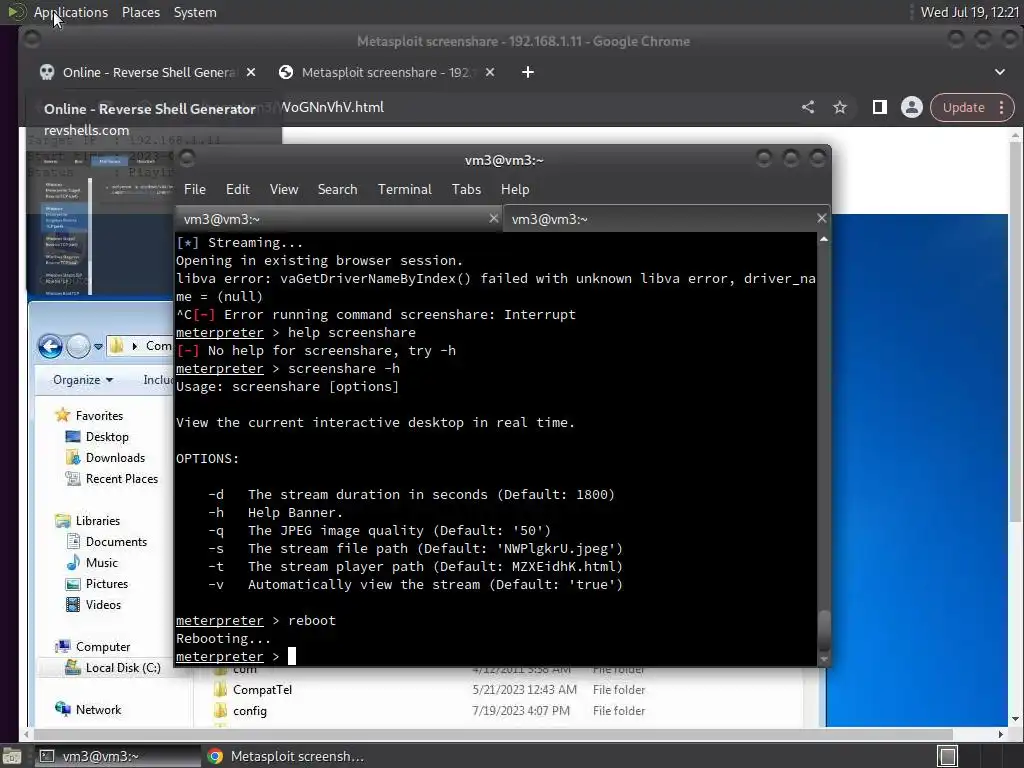Switch to Metasploit screenshare taskbar item
This screenshot has height=768, width=1024.
tap(285, 756)
